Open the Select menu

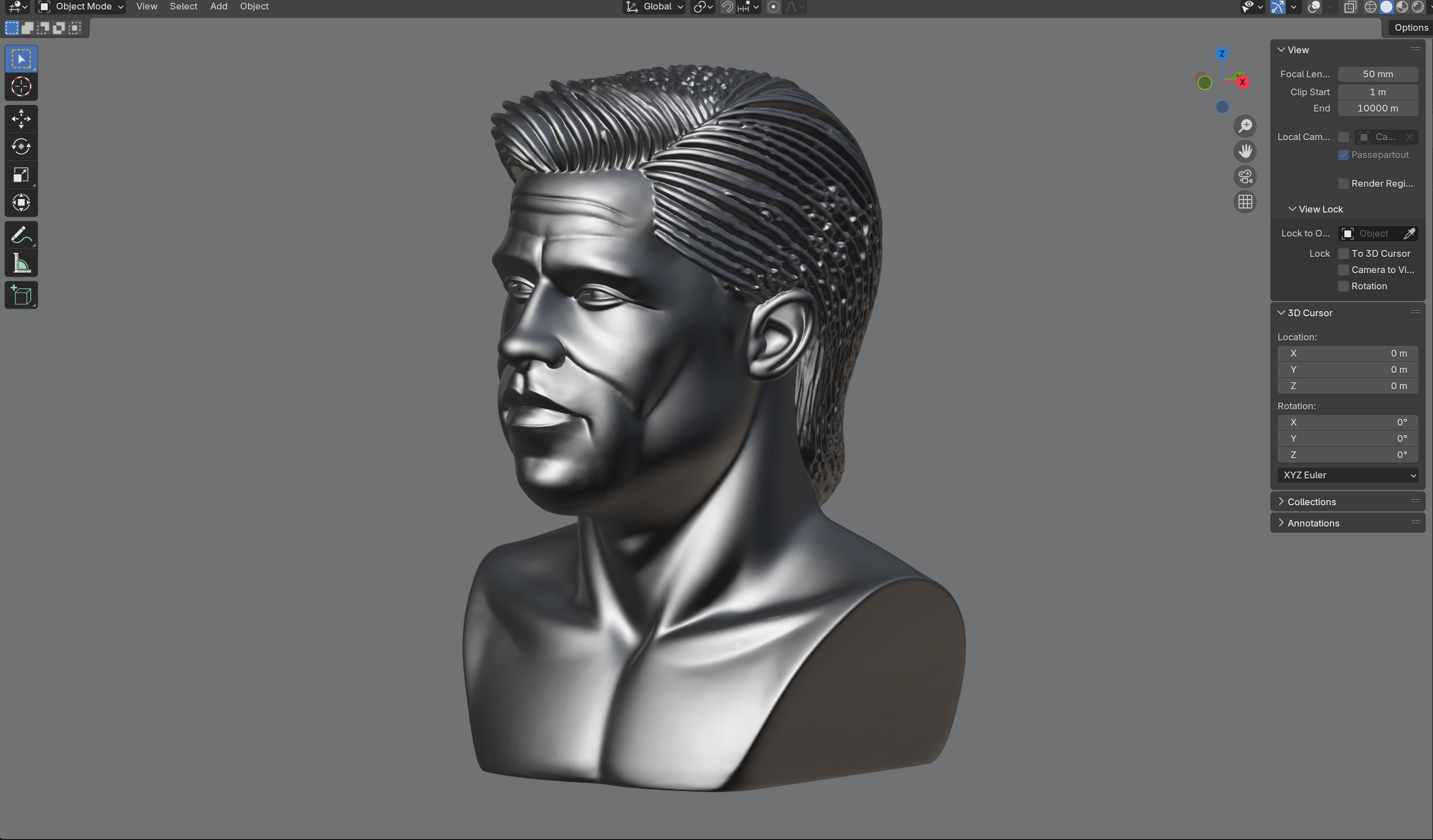pos(183,7)
